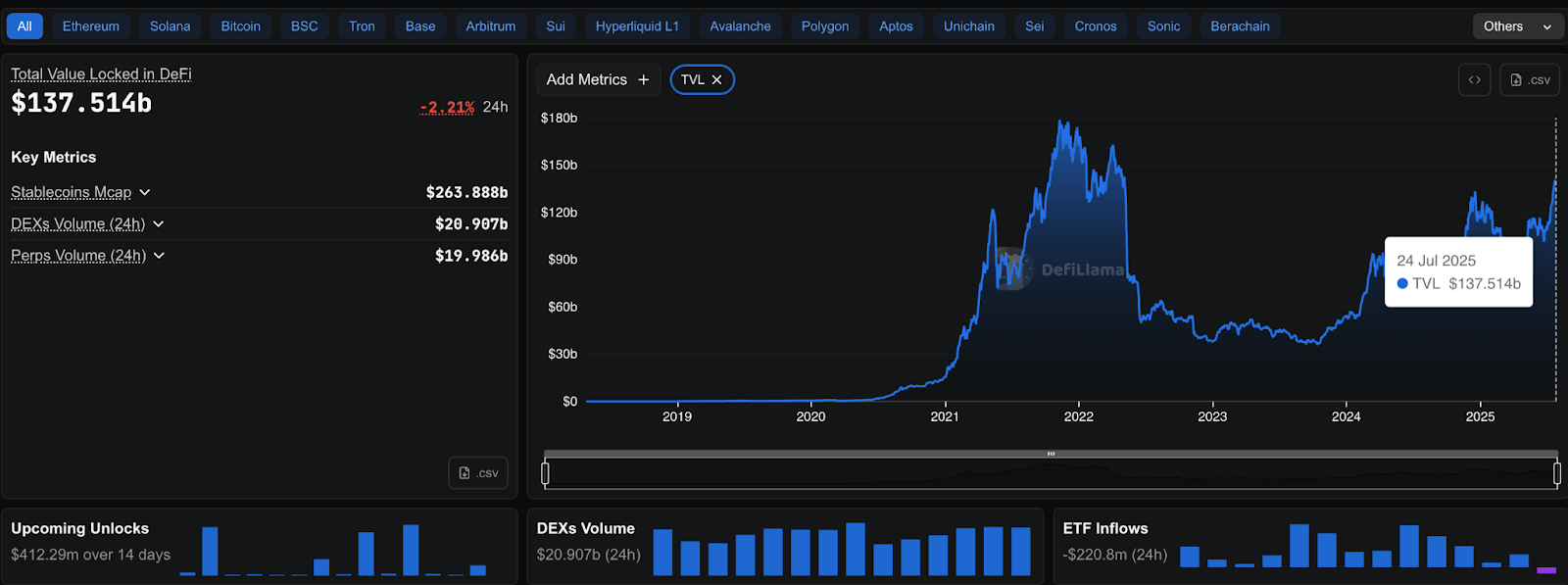This screenshot has width=1568, height=585.
Task: Open the Others chains dropdown
Action: click(1517, 26)
